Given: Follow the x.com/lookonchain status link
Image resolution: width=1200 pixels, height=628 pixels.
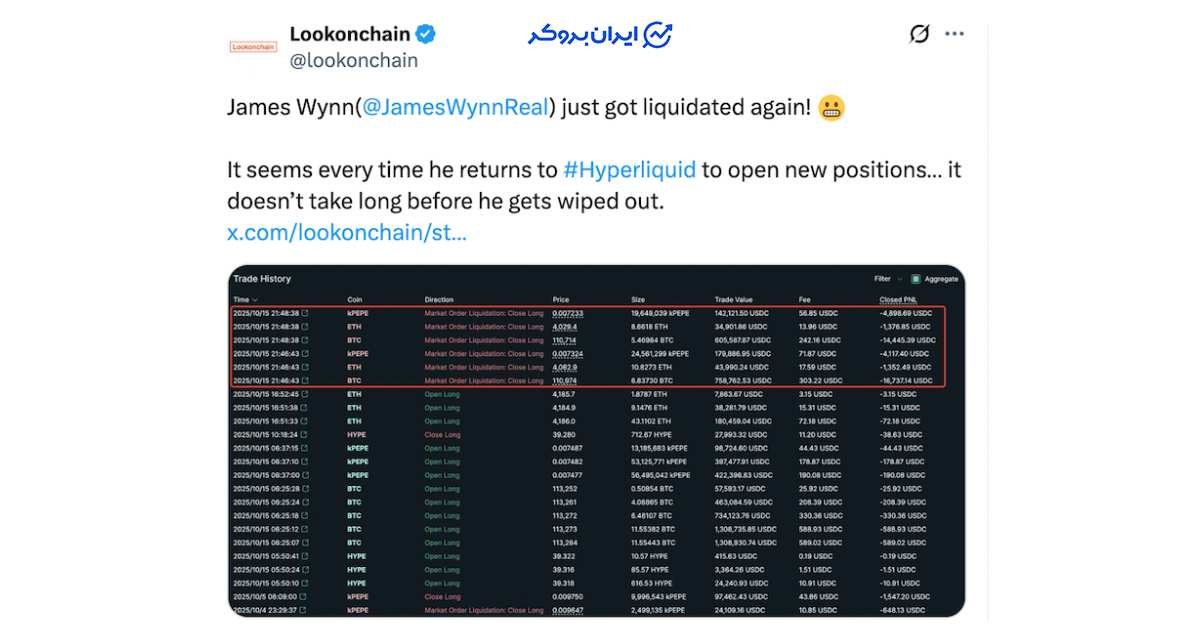Looking at the screenshot, I should coord(347,233).
